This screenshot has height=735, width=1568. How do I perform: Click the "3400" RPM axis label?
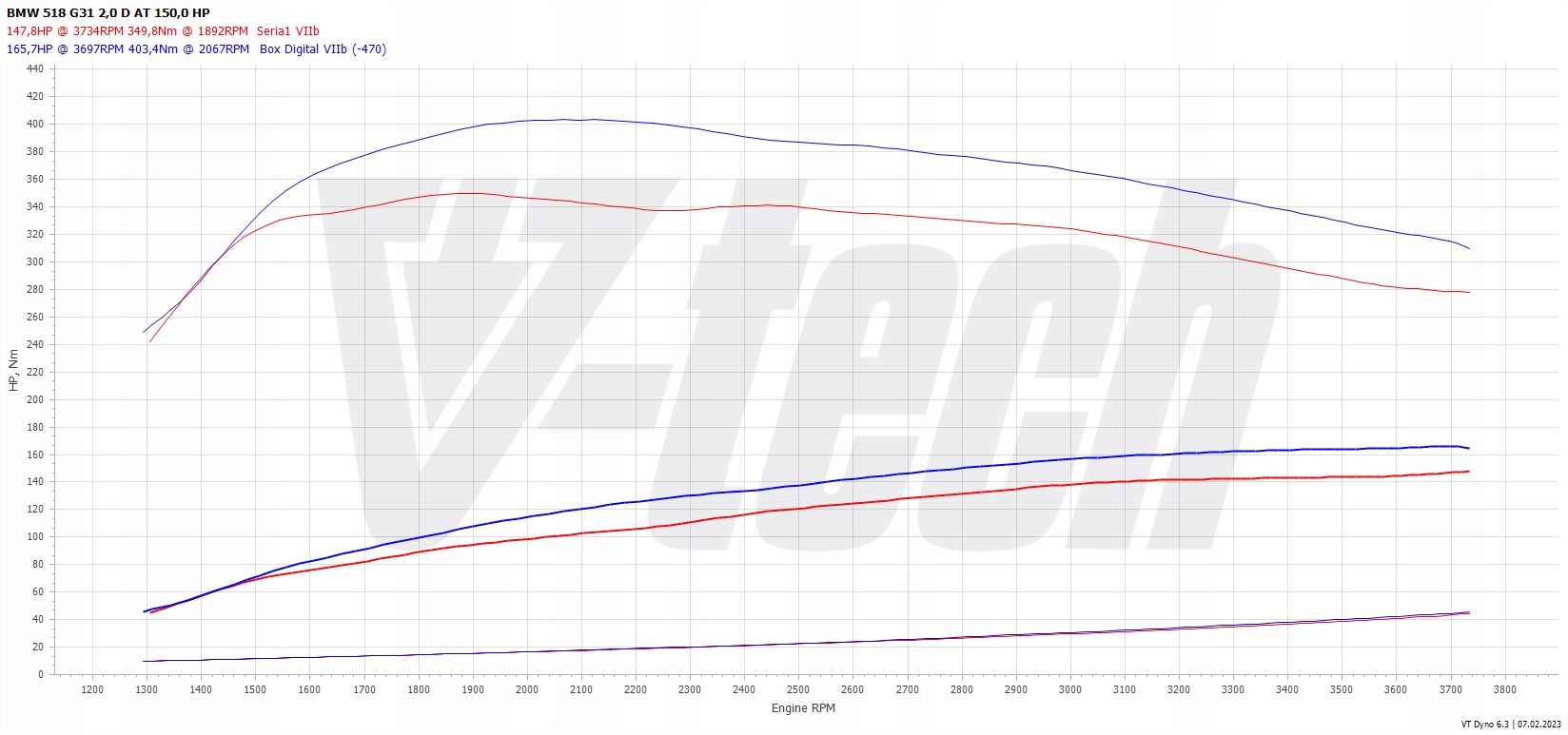[x=1287, y=690]
